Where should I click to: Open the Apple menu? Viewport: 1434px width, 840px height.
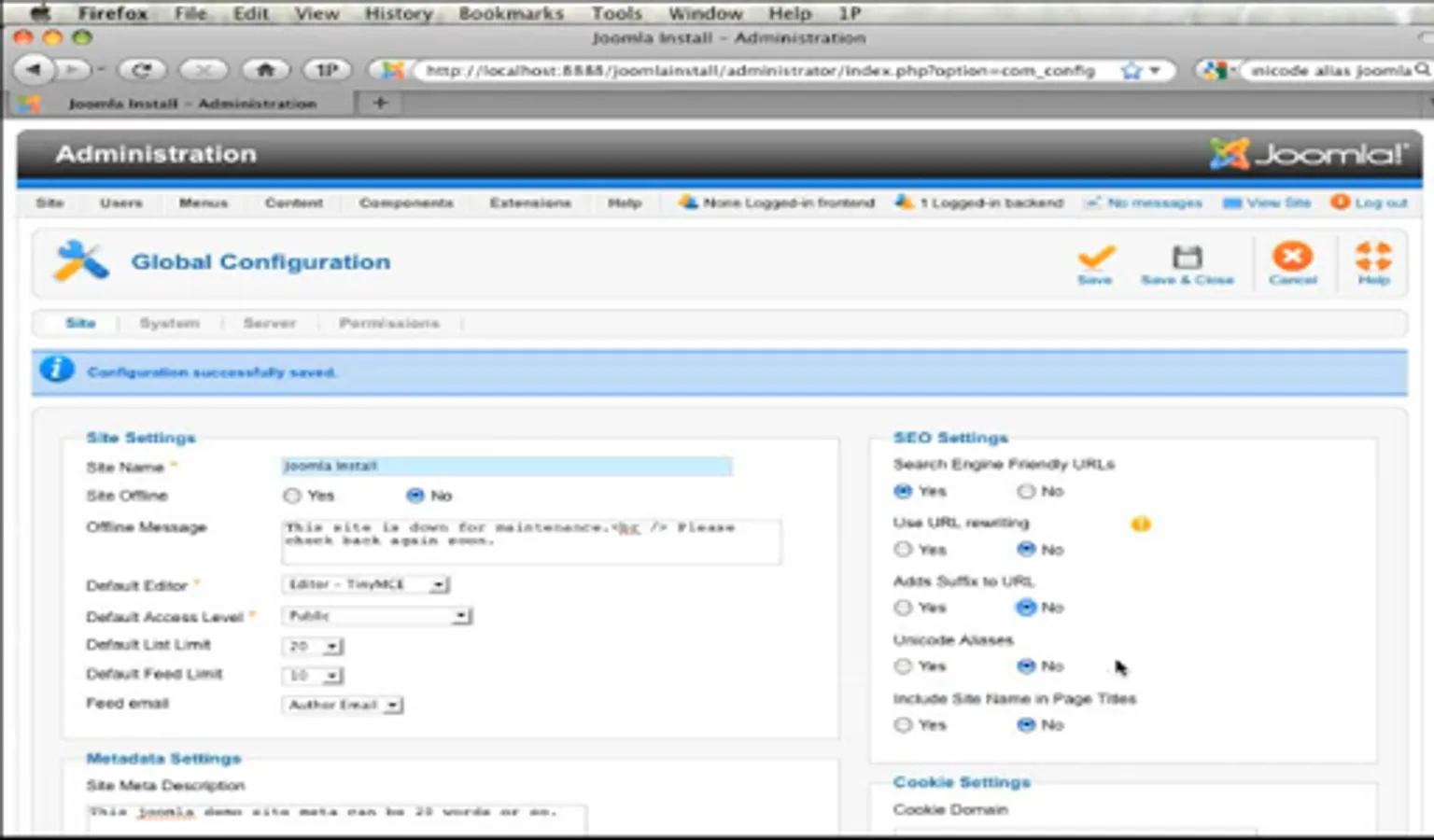coord(41,13)
